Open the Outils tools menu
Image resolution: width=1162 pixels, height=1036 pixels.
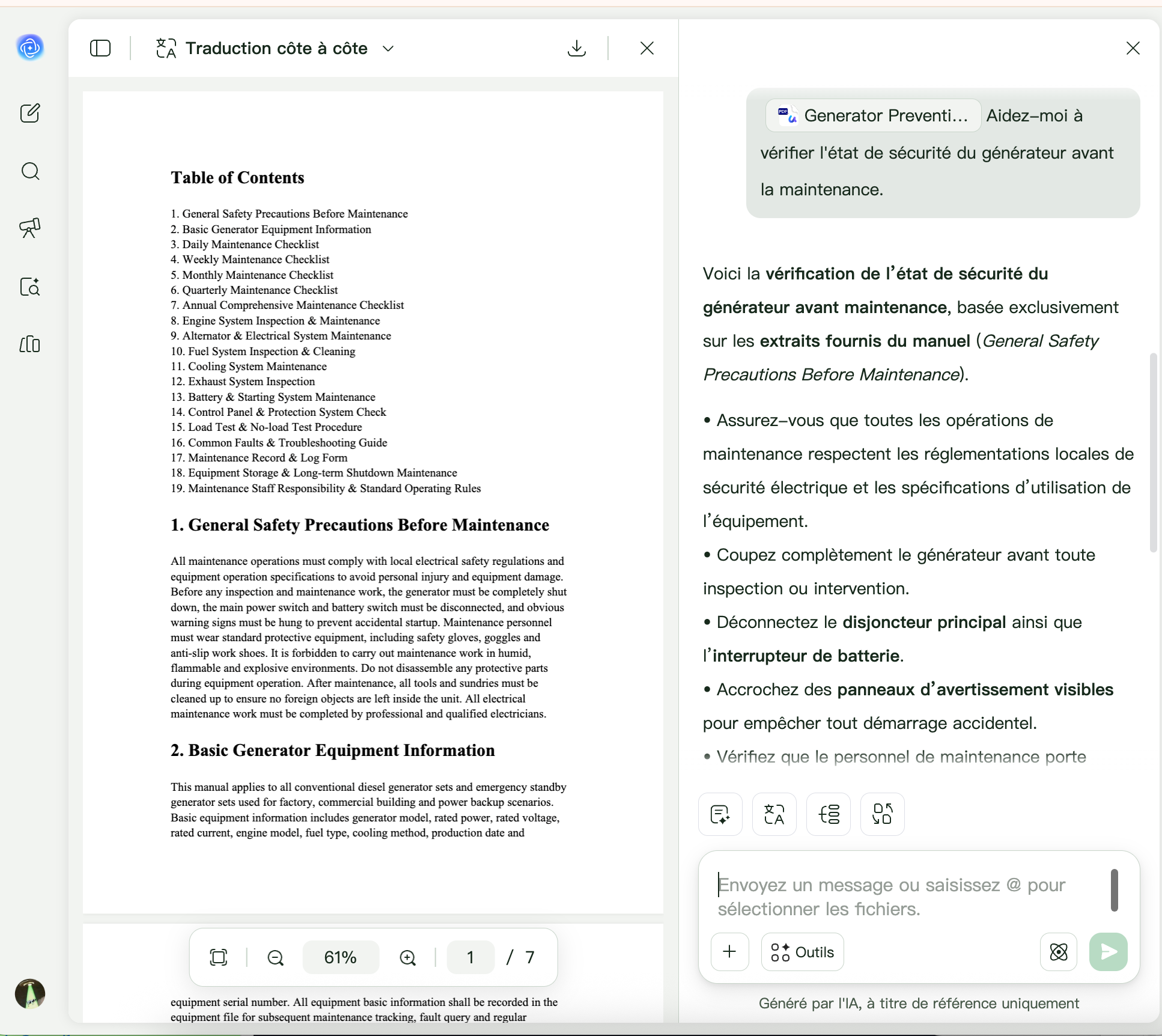[802, 952]
